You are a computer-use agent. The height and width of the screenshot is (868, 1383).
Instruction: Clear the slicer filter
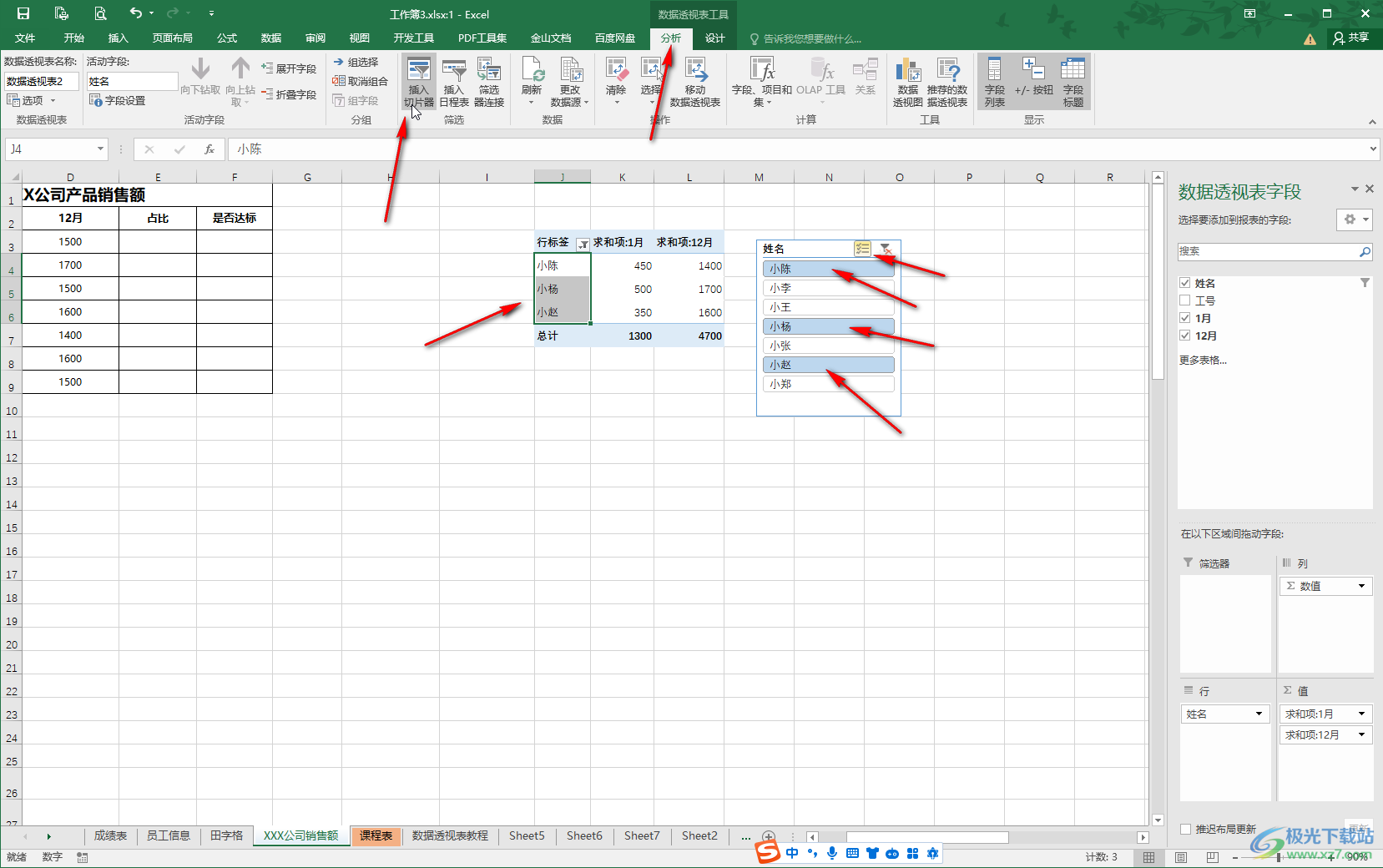(886, 248)
